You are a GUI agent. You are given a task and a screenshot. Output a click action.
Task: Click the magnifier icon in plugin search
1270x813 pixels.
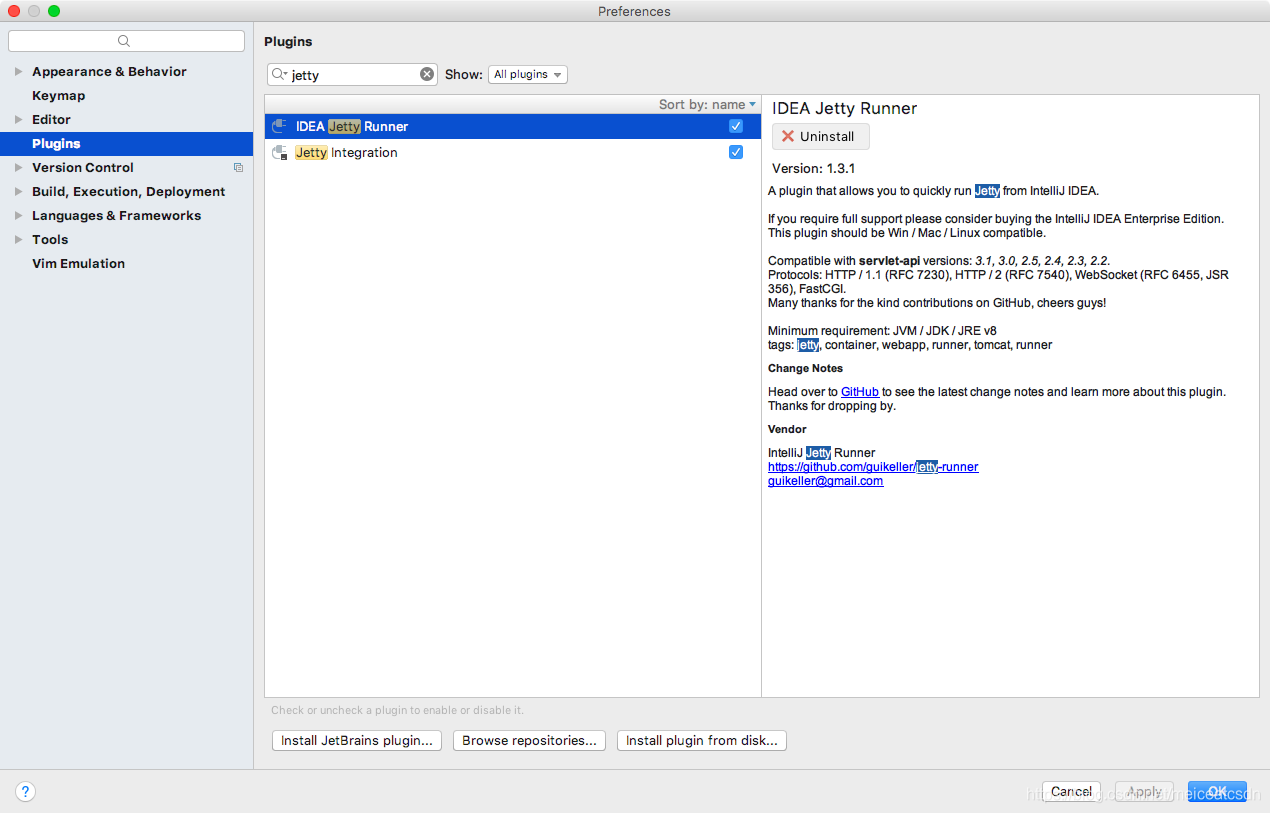click(279, 74)
